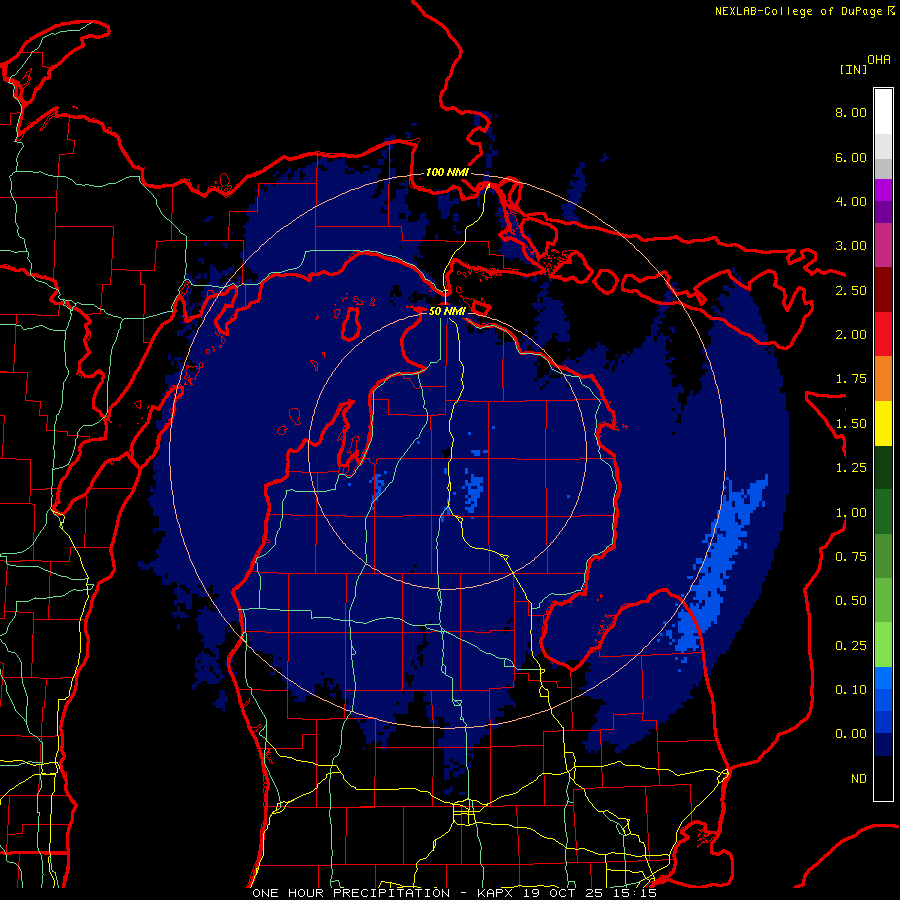900x900 pixels.
Task: Pick the black ND swatch at legend bottom
Action: click(883, 778)
